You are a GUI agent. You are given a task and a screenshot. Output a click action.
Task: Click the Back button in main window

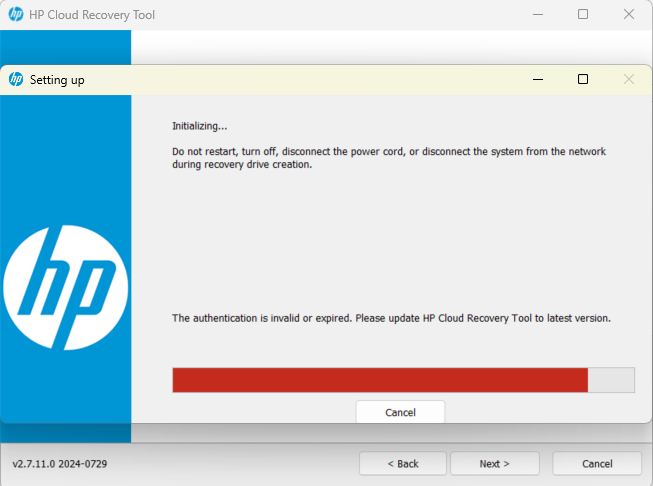click(x=403, y=464)
